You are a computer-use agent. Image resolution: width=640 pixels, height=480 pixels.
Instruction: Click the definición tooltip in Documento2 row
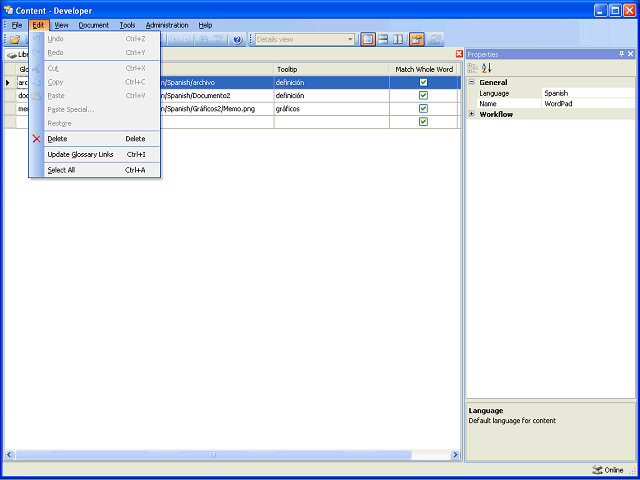(331, 96)
